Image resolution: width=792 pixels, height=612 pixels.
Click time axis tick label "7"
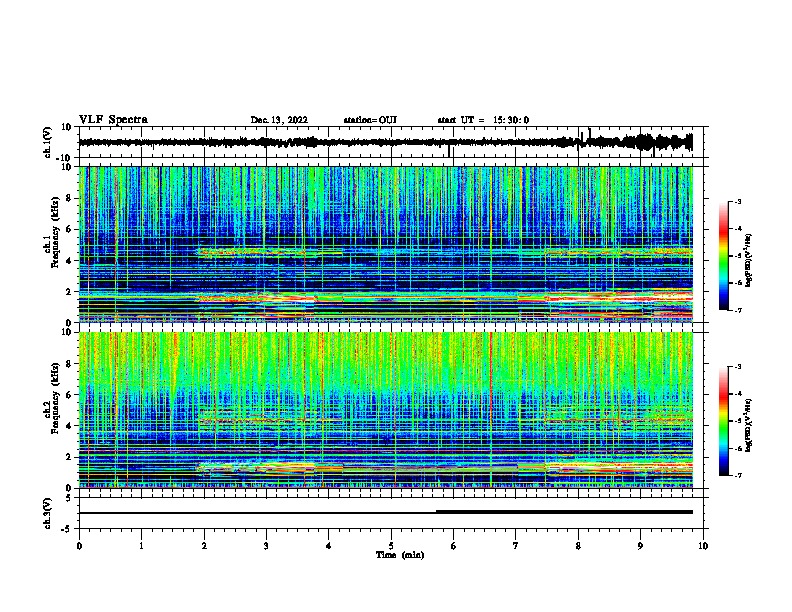[516, 546]
